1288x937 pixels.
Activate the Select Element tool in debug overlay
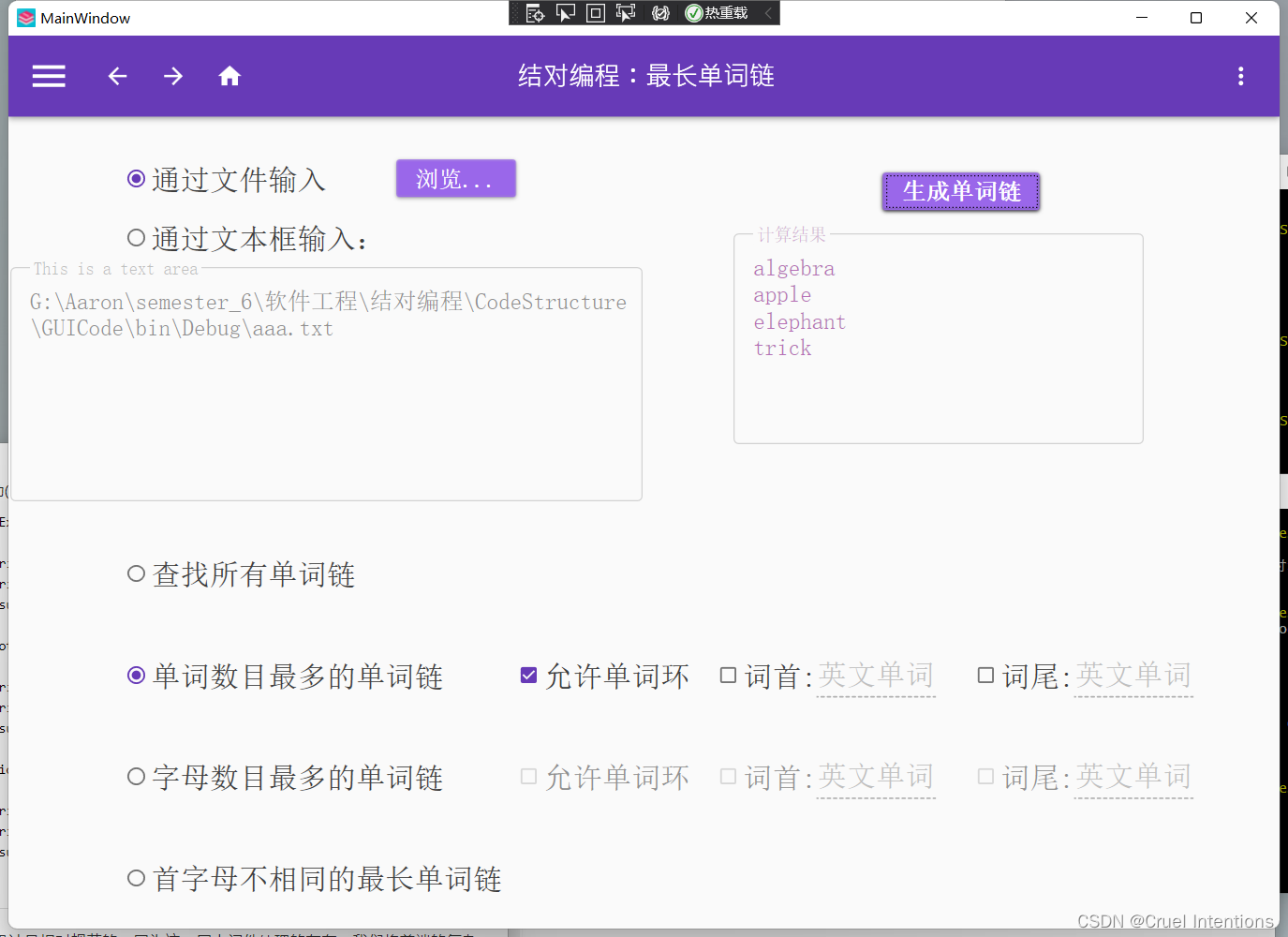(565, 12)
